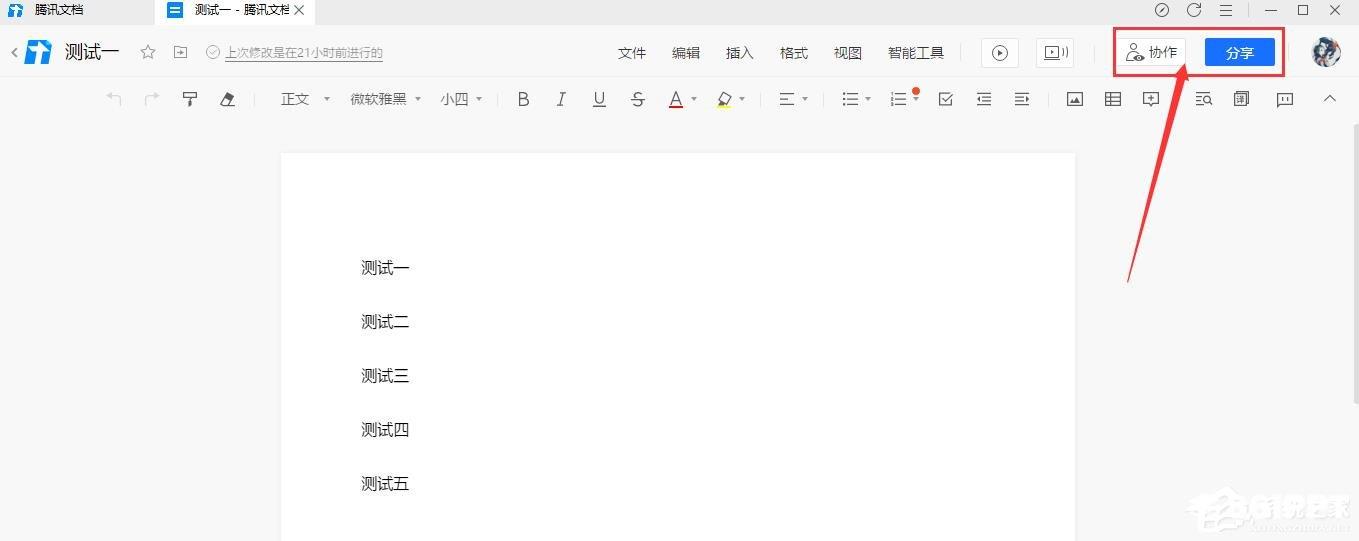Open the move-to-folder icon next to the star

click(x=180, y=52)
